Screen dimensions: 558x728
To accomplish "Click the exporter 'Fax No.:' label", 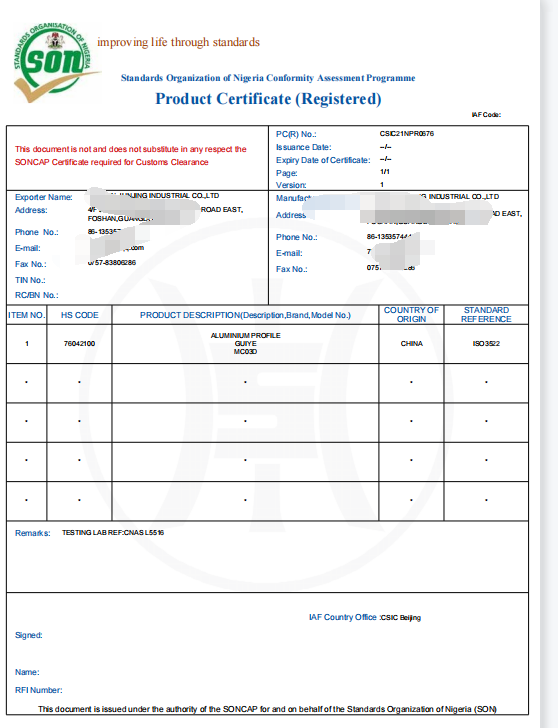I will point(31,264).
